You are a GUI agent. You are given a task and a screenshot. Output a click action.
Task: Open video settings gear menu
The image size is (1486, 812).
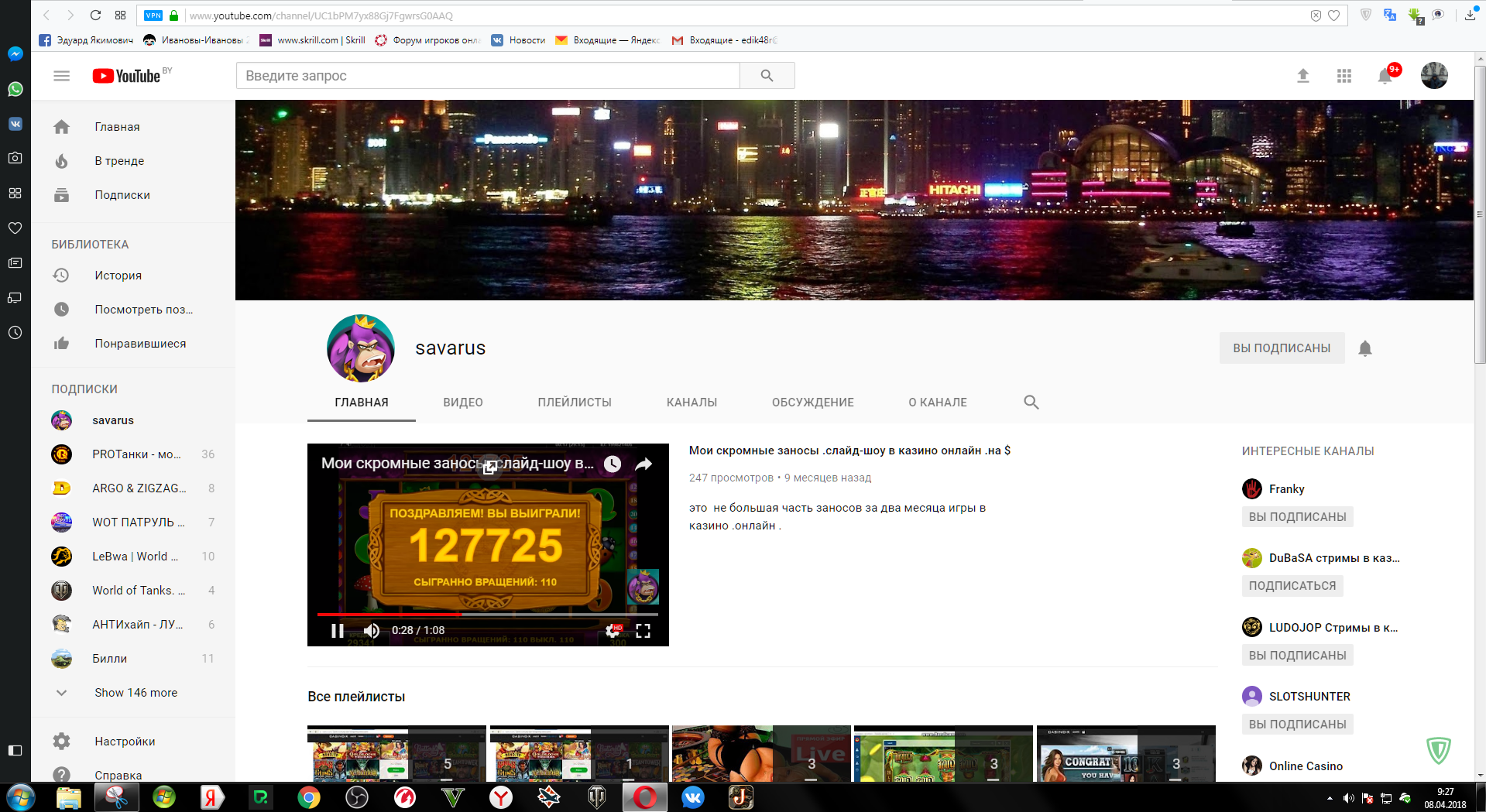pos(613,631)
